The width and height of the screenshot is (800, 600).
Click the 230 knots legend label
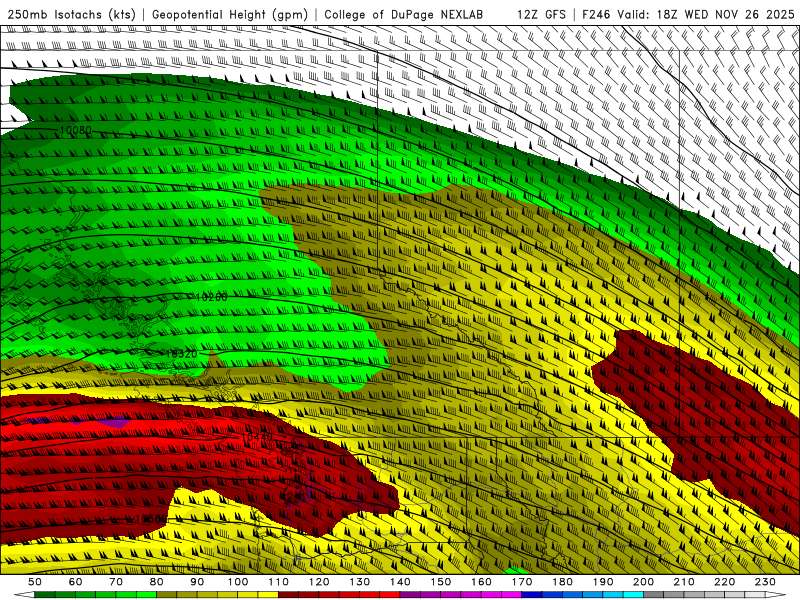(765, 582)
